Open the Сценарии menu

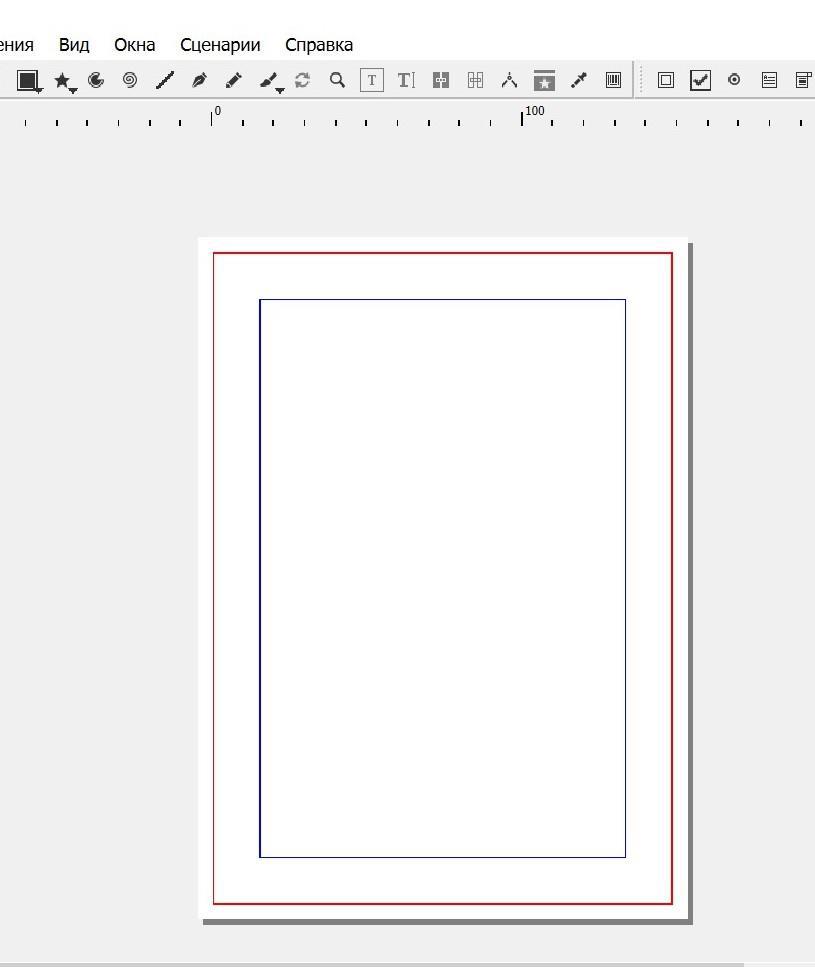pos(220,45)
